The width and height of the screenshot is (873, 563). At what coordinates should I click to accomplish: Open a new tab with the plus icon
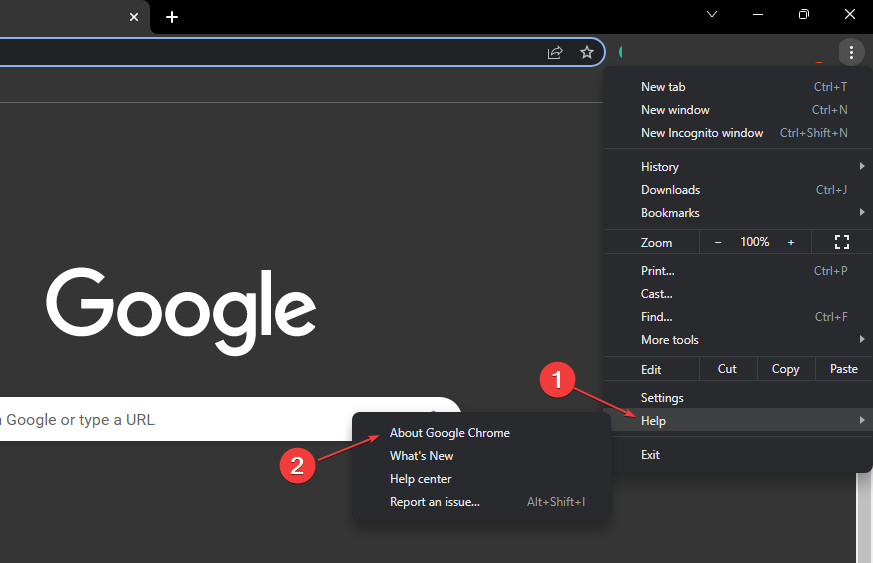172,17
